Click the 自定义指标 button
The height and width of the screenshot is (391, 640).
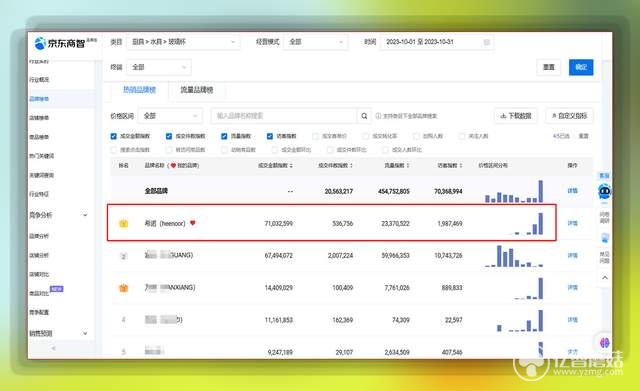coord(569,116)
